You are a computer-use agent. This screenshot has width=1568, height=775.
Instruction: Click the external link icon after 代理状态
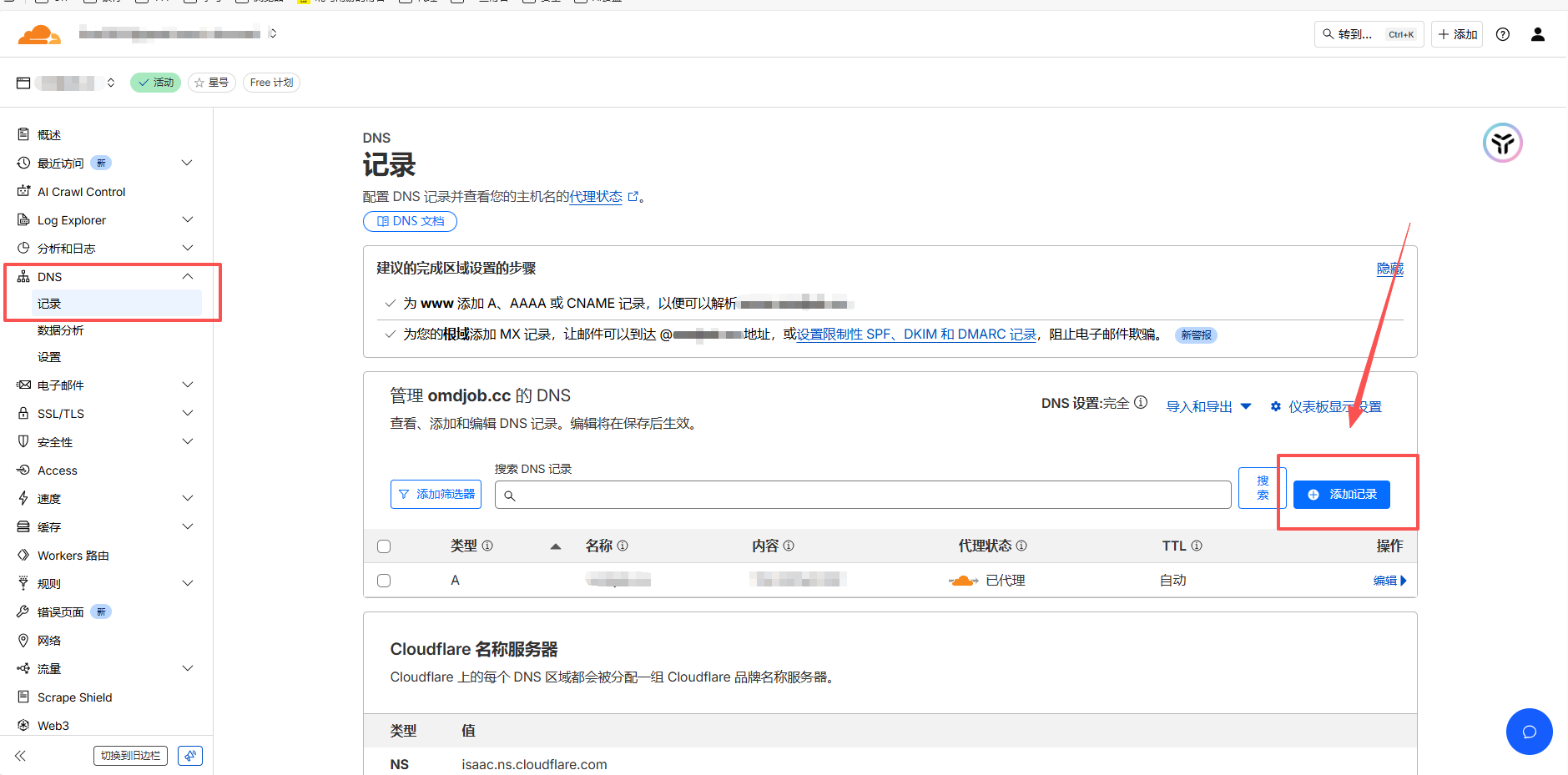(633, 197)
